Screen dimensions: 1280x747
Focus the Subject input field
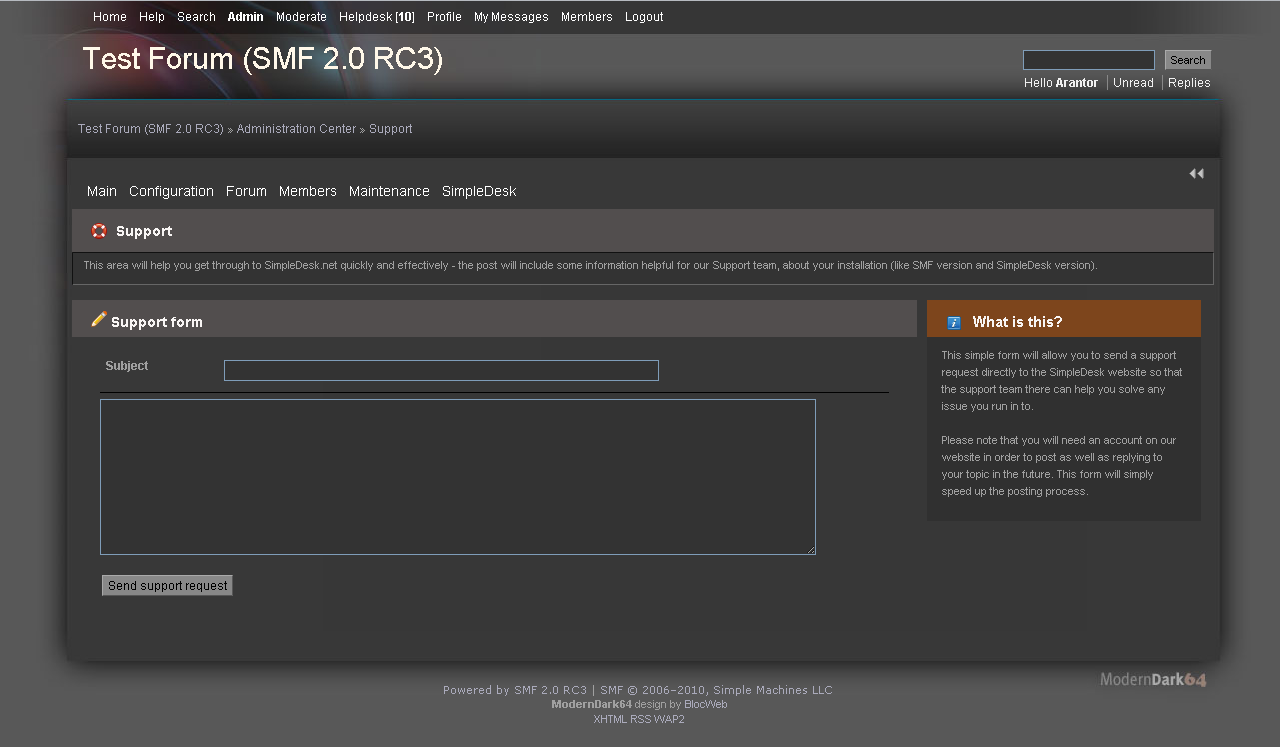(x=441, y=371)
